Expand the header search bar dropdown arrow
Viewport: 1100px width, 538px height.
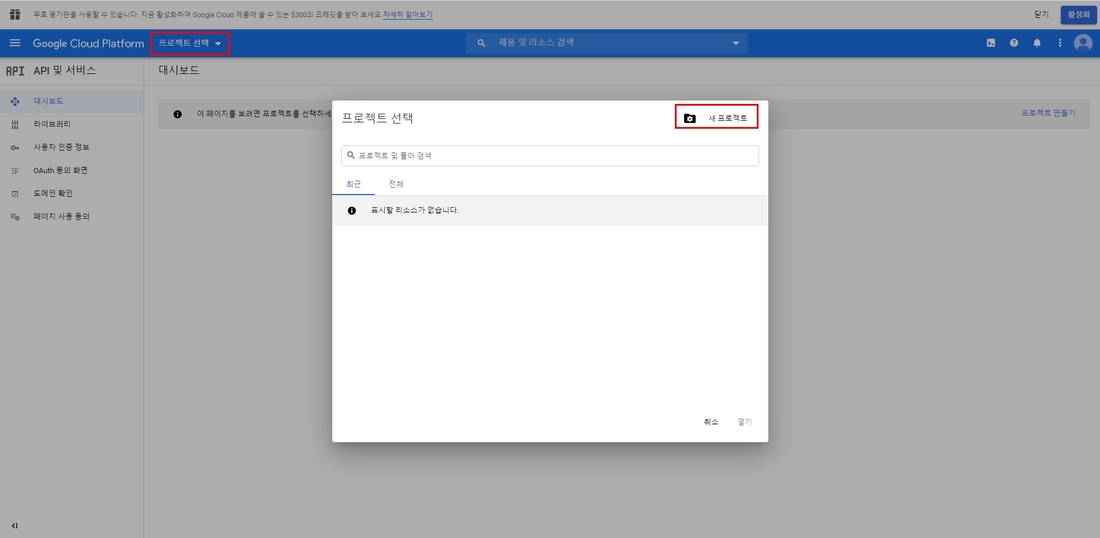(x=736, y=43)
